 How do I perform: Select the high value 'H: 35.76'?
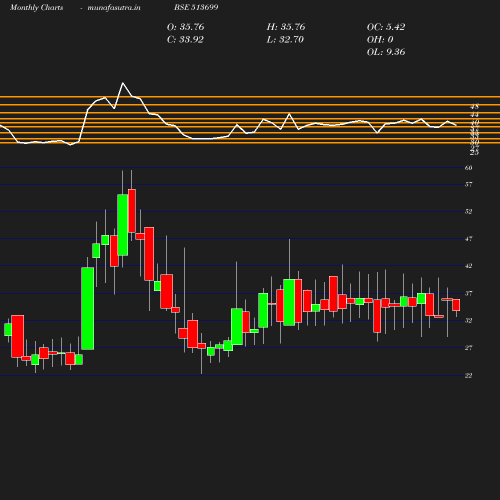[x=286, y=27]
